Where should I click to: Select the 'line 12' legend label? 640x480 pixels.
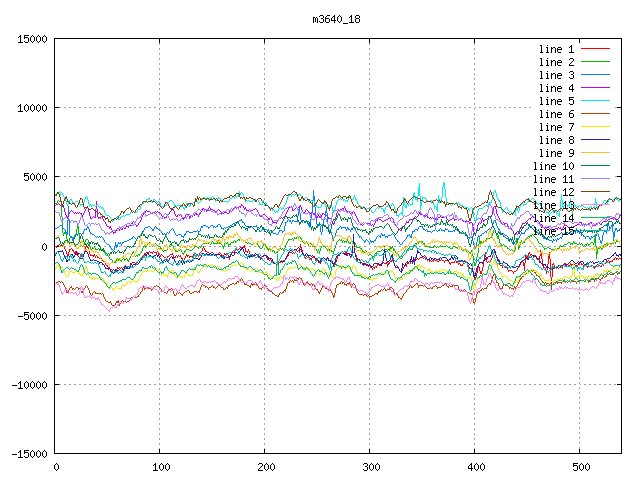point(553,192)
